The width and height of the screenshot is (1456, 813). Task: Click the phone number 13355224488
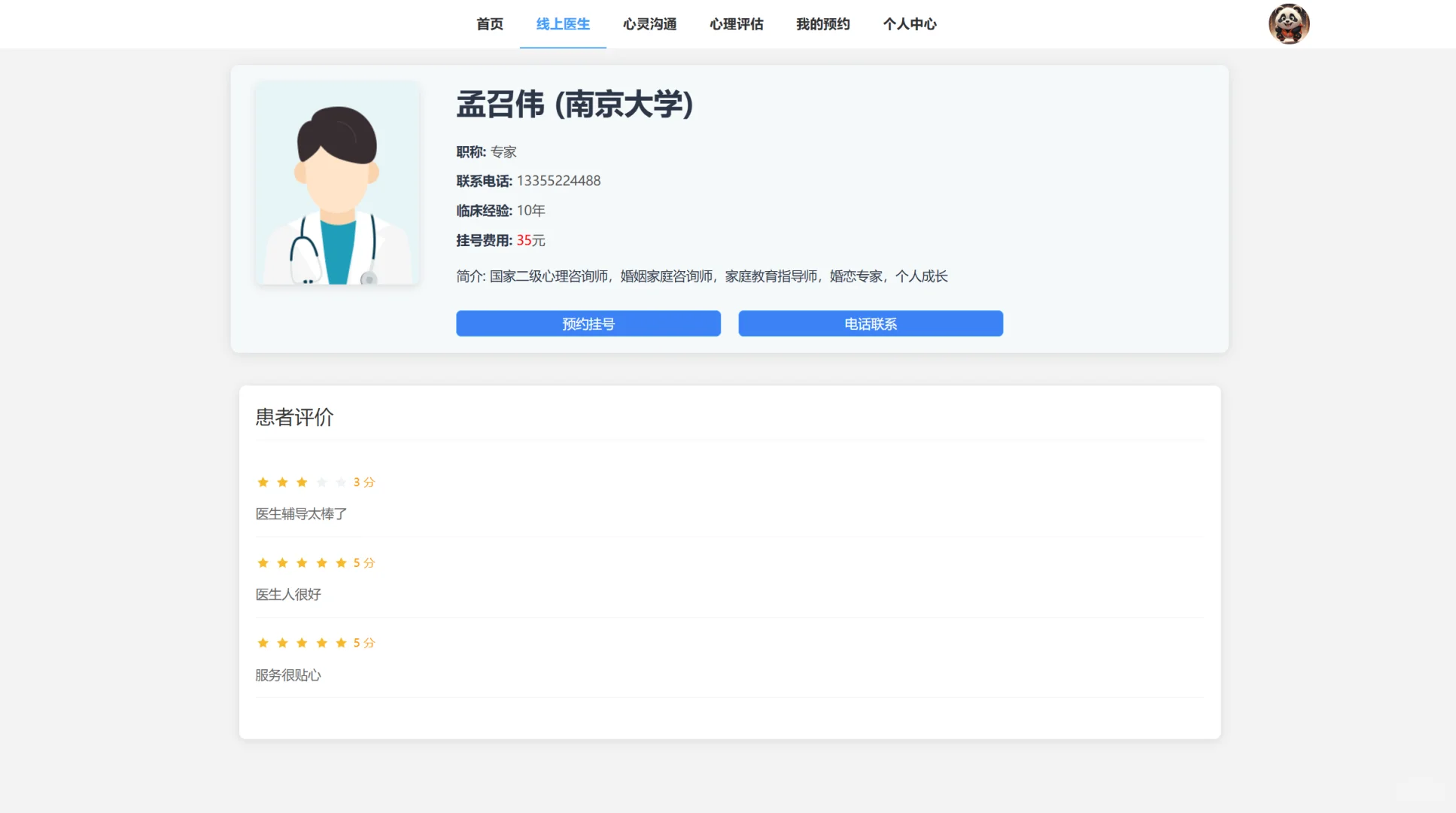click(x=558, y=181)
